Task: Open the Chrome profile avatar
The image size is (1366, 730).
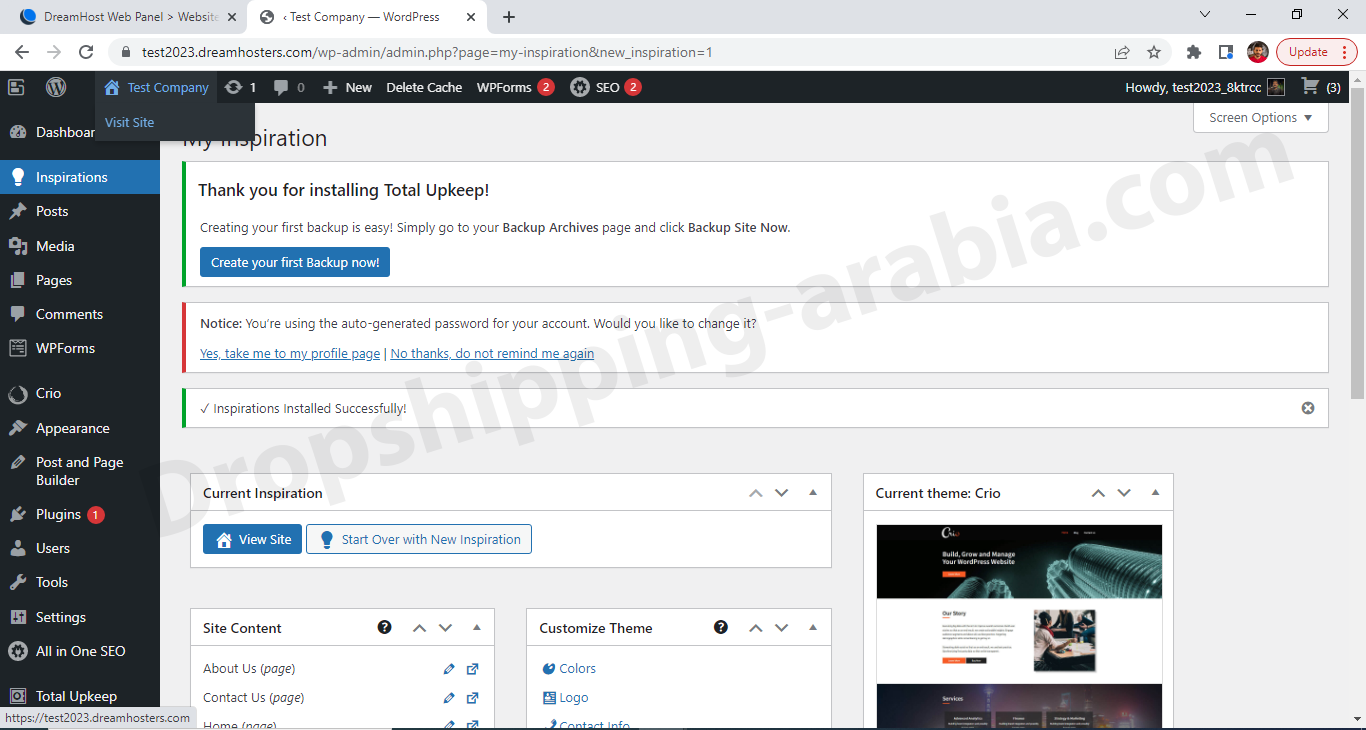Action: tap(1258, 52)
